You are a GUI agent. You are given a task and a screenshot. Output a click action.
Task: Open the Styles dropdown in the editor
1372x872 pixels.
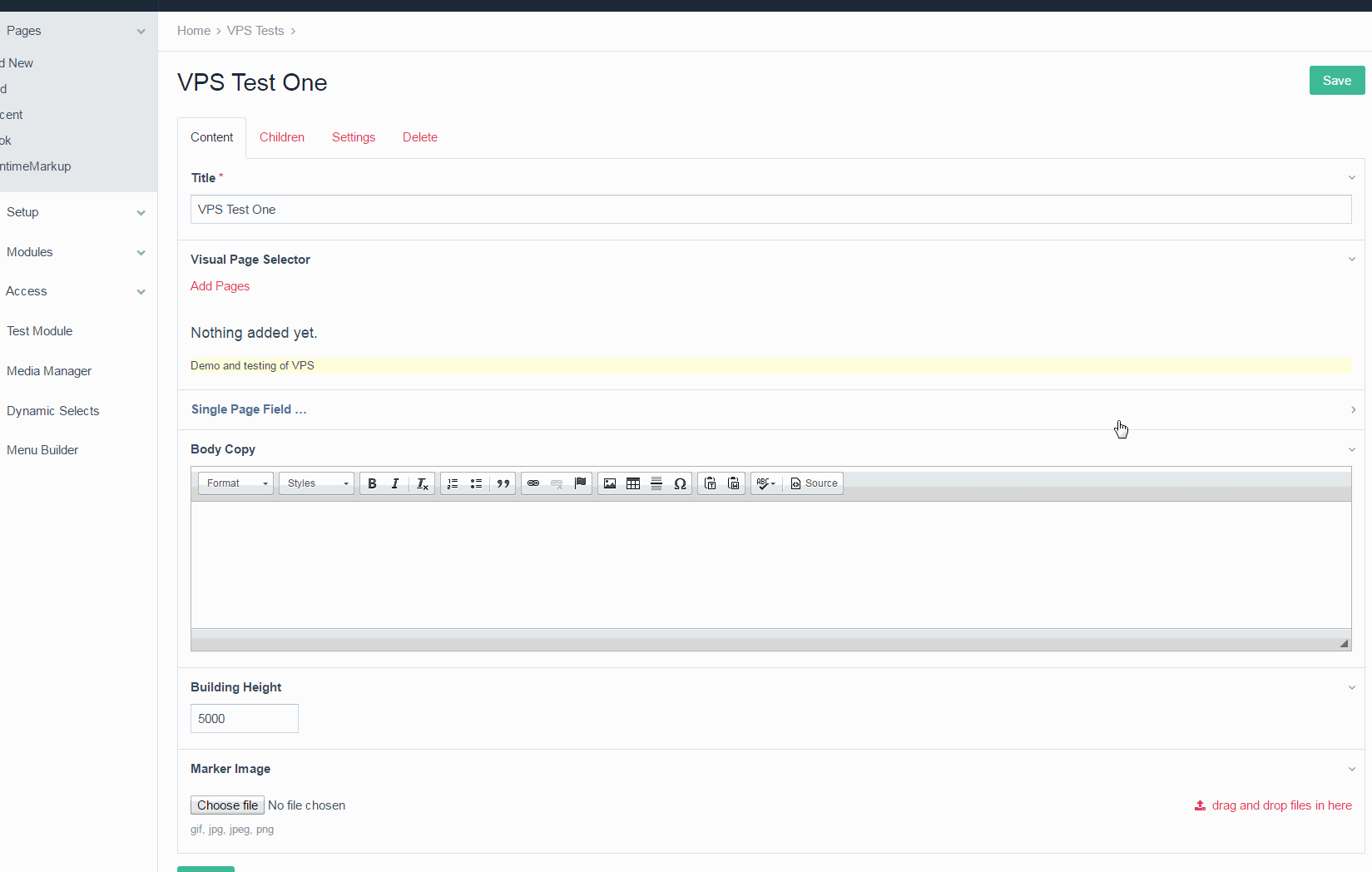(x=317, y=483)
